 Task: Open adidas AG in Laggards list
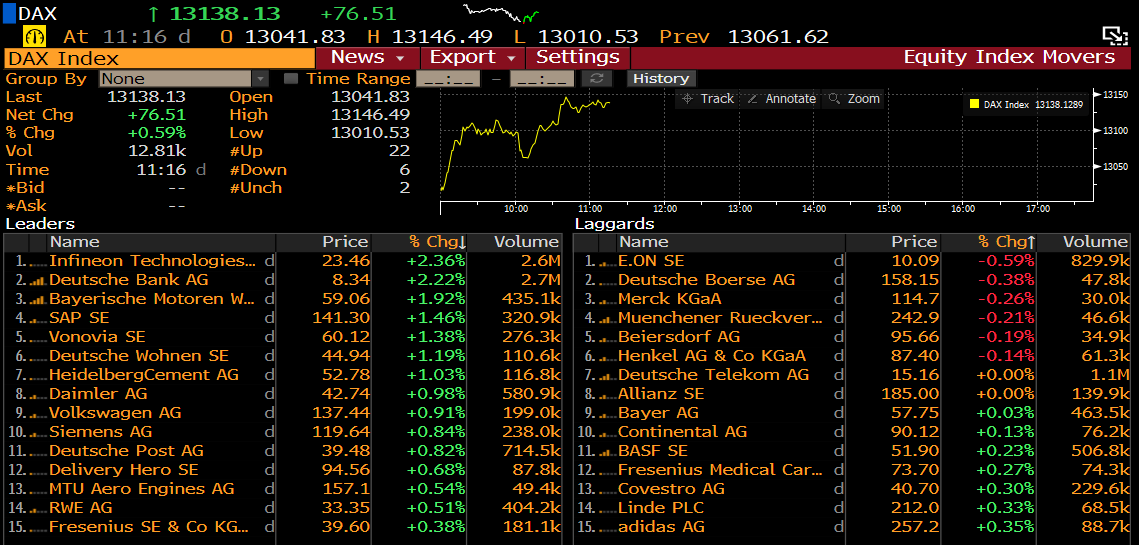pos(661,526)
